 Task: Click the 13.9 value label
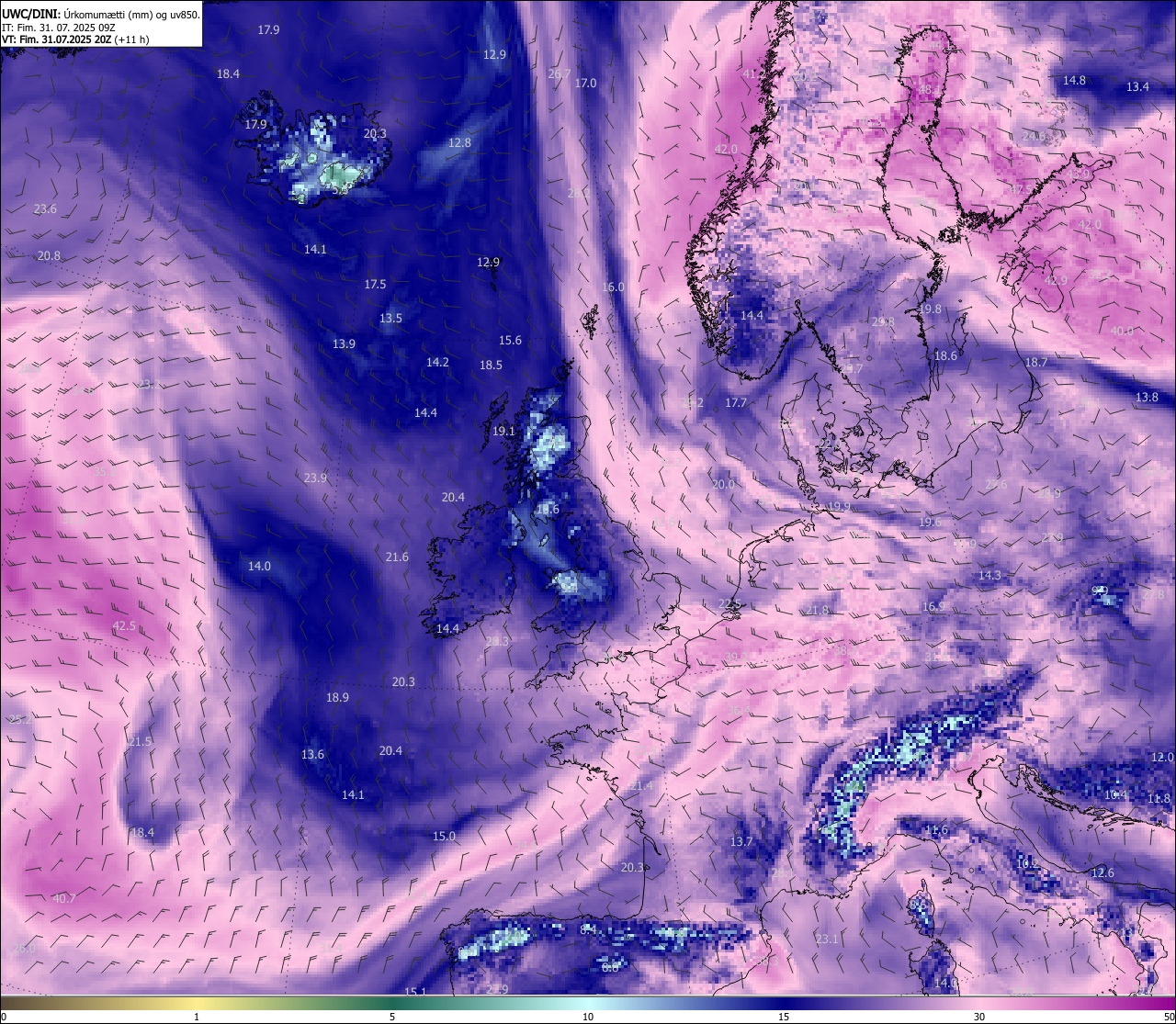click(x=344, y=344)
